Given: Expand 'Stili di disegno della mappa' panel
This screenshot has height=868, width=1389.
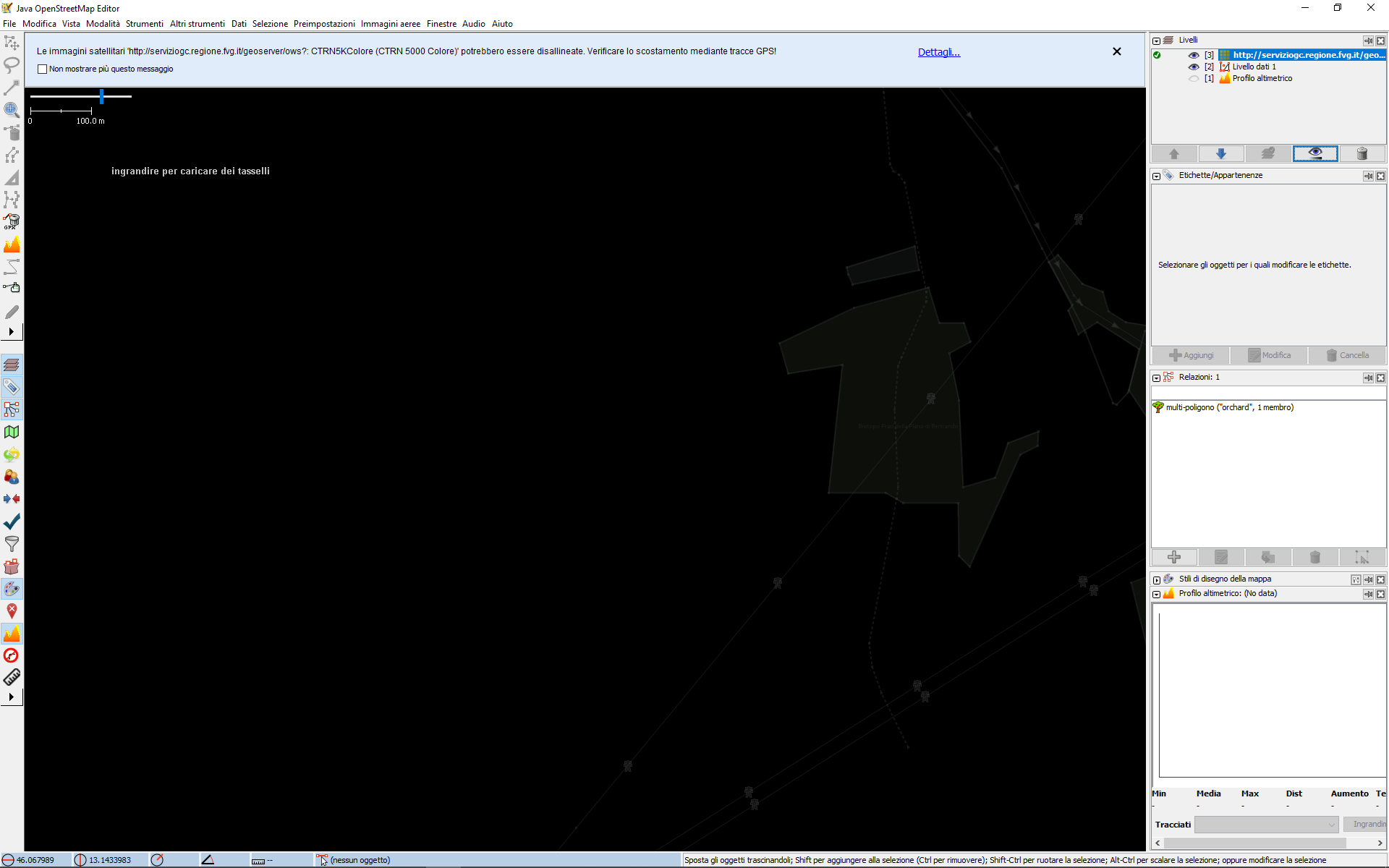Looking at the screenshot, I should (1157, 579).
